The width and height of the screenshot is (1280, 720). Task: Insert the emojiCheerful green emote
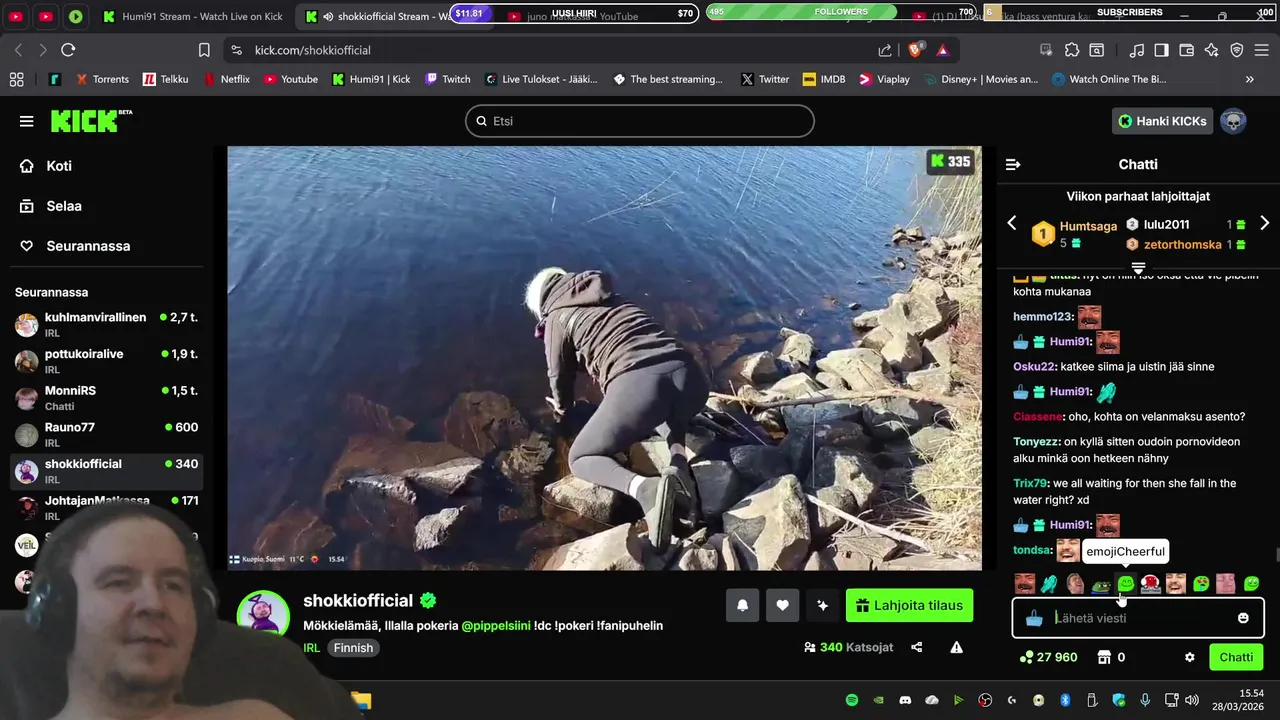coord(1126,584)
